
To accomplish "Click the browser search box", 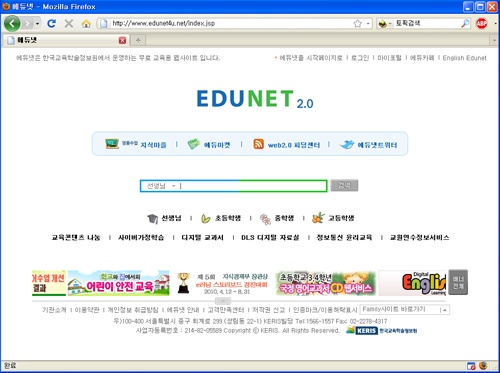I will click(x=427, y=23).
